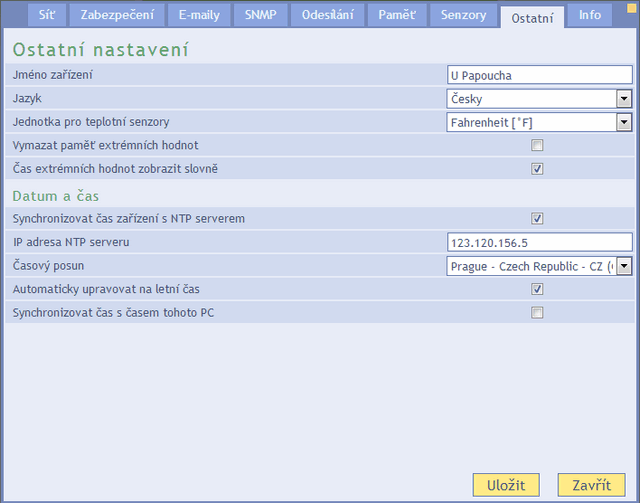640x503 pixels.
Task: Open the Senzory tab
Action: (463, 15)
